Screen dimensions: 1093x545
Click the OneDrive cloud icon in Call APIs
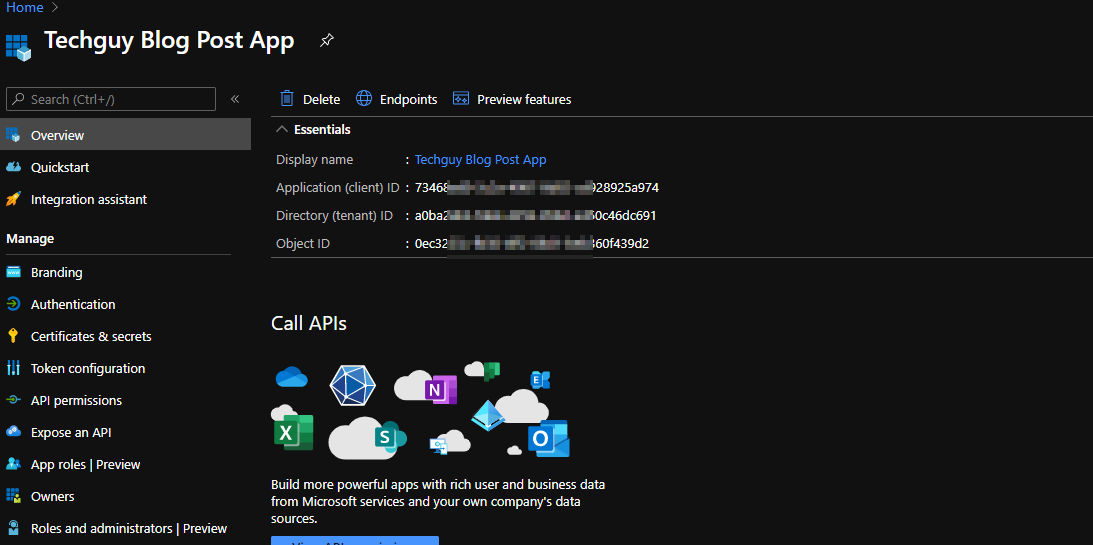point(291,378)
